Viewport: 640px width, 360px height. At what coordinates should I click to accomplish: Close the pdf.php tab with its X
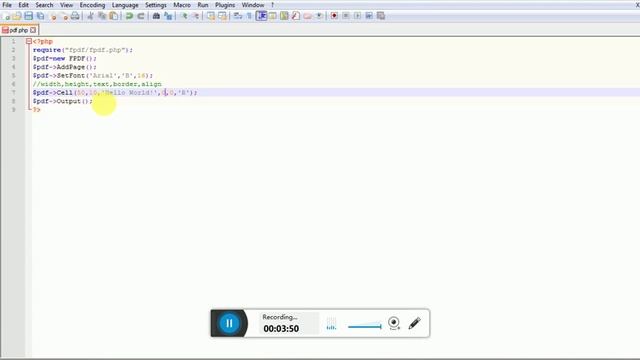tap(33, 30)
